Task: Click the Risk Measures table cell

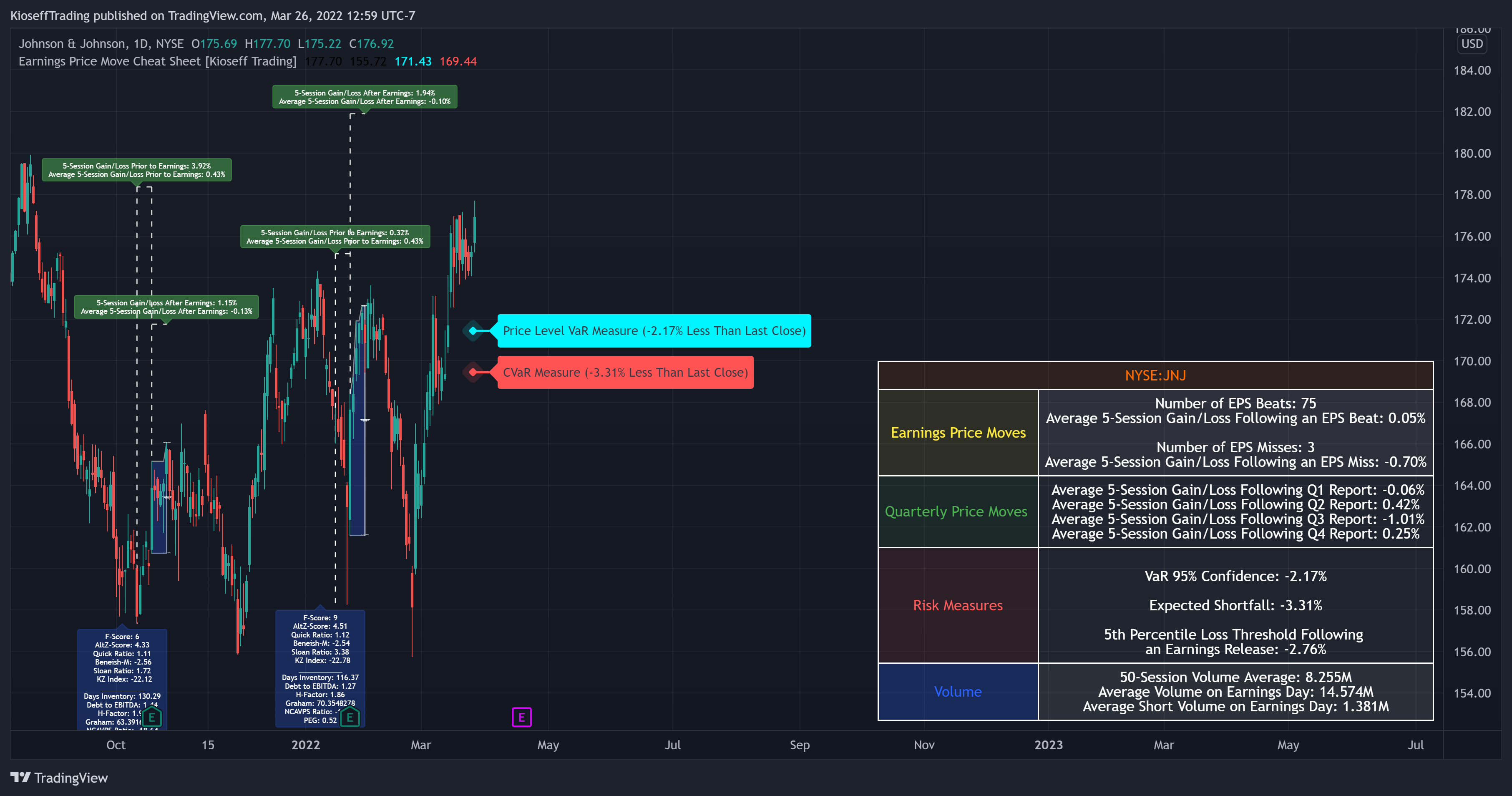Action: (958, 605)
